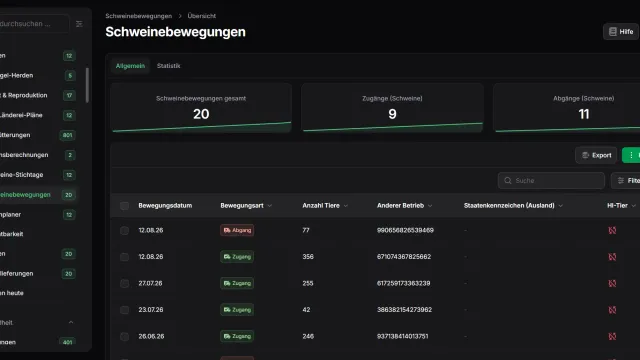Switch to the Statistik tab
Viewport: 640px width, 360px height.
coord(169,66)
